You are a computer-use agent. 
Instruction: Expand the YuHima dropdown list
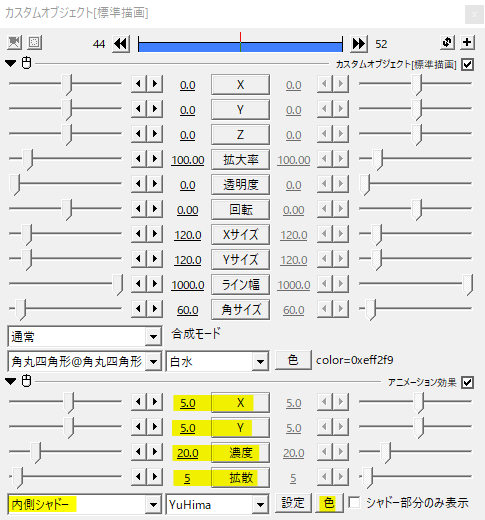point(217,504)
